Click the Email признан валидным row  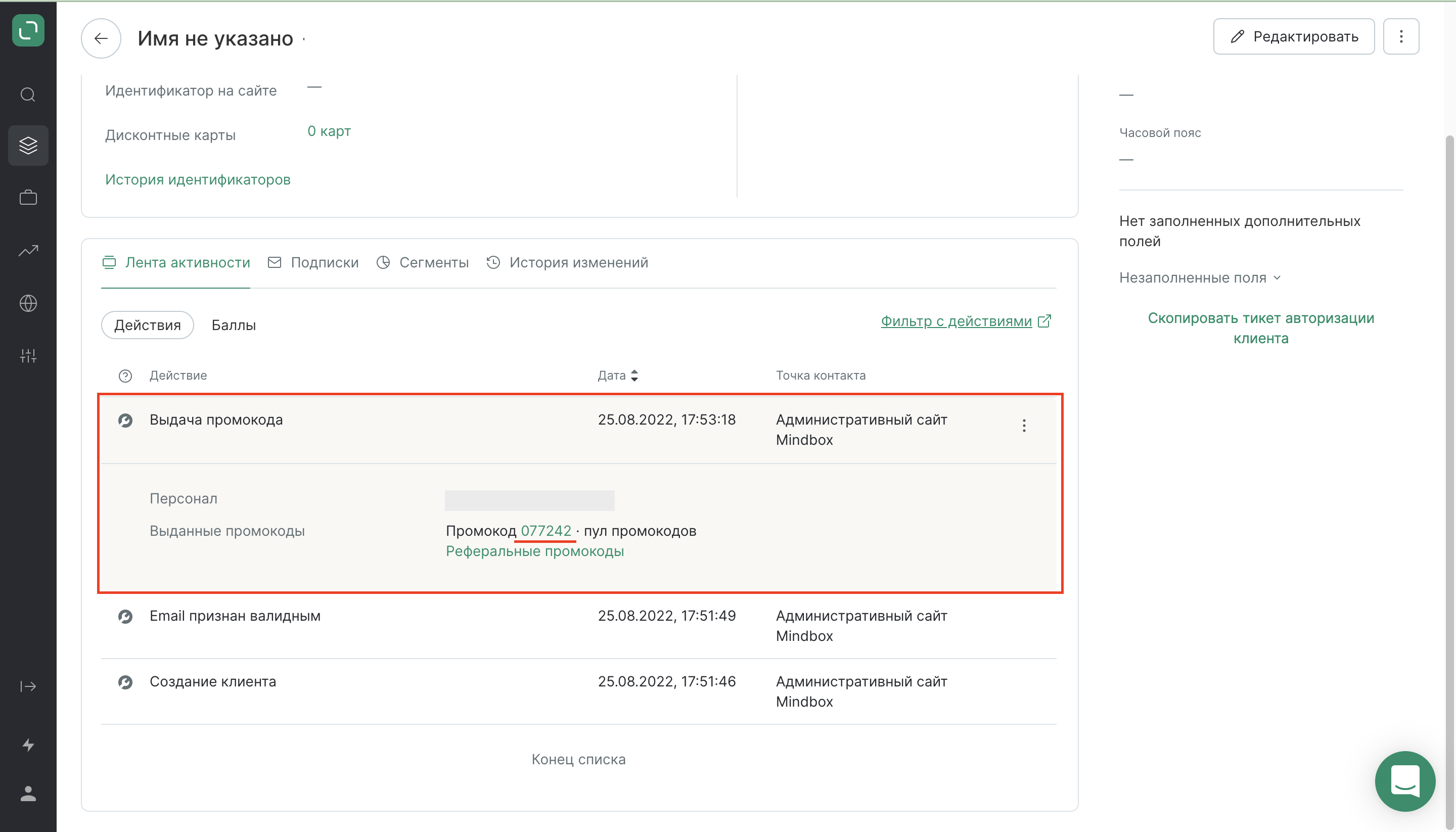click(579, 626)
